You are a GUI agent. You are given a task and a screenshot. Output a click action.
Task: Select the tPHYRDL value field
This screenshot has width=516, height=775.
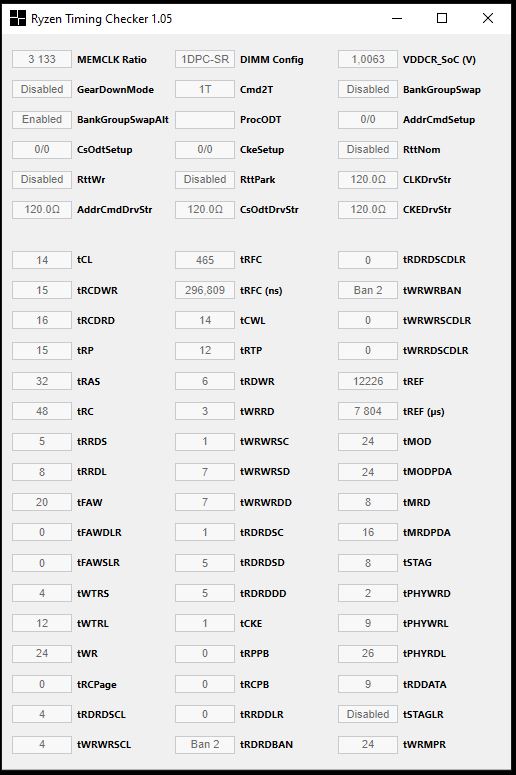(368, 653)
